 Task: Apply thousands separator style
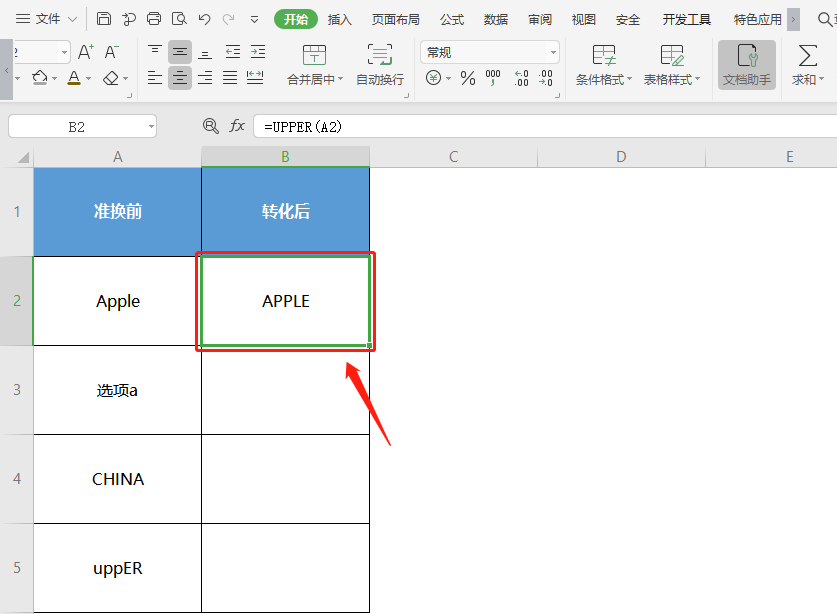pyautogui.click(x=493, y=78)
